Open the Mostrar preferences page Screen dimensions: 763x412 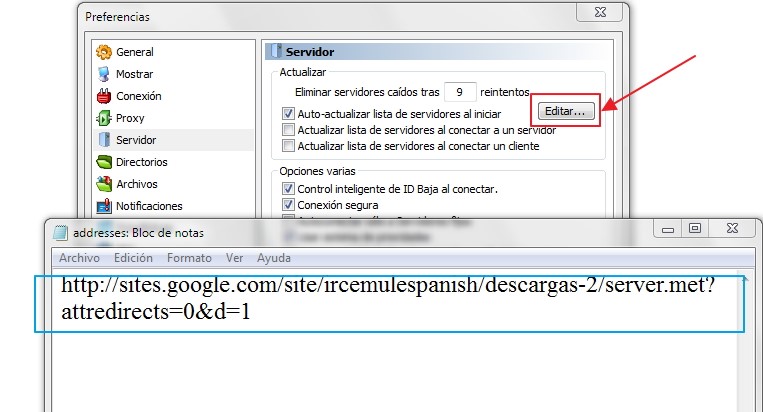pyautogui.click(x=134, y=74)
